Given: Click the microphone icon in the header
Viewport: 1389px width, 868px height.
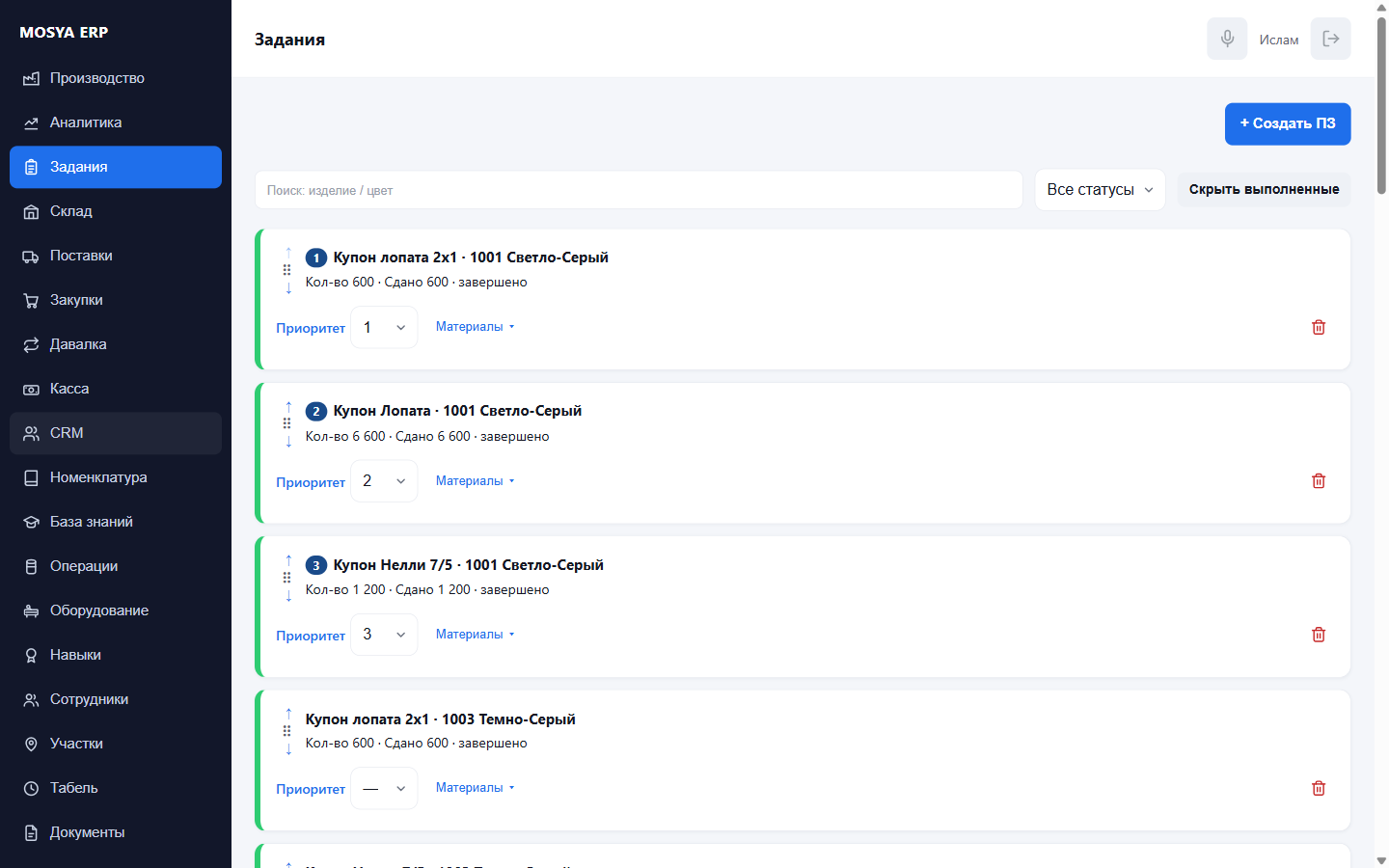Looking at the screenshot, I should click(x=1227, y=39).
